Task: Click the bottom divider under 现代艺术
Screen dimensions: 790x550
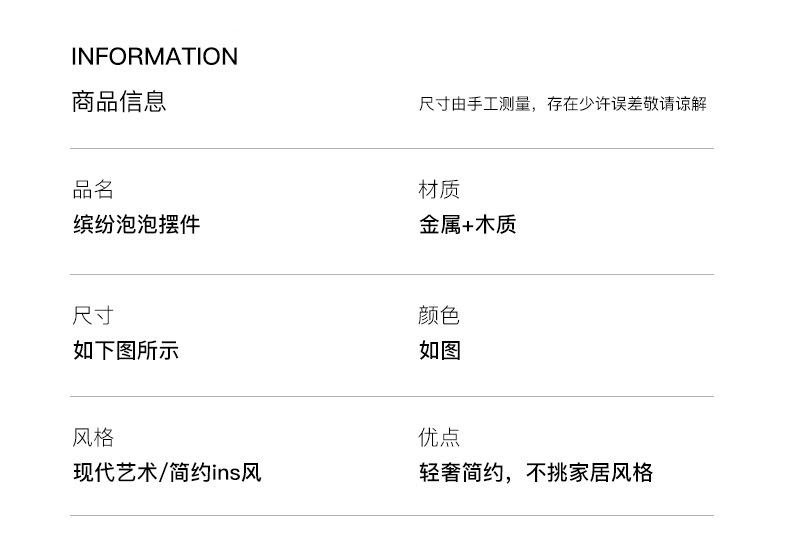Action: (392, 515)
